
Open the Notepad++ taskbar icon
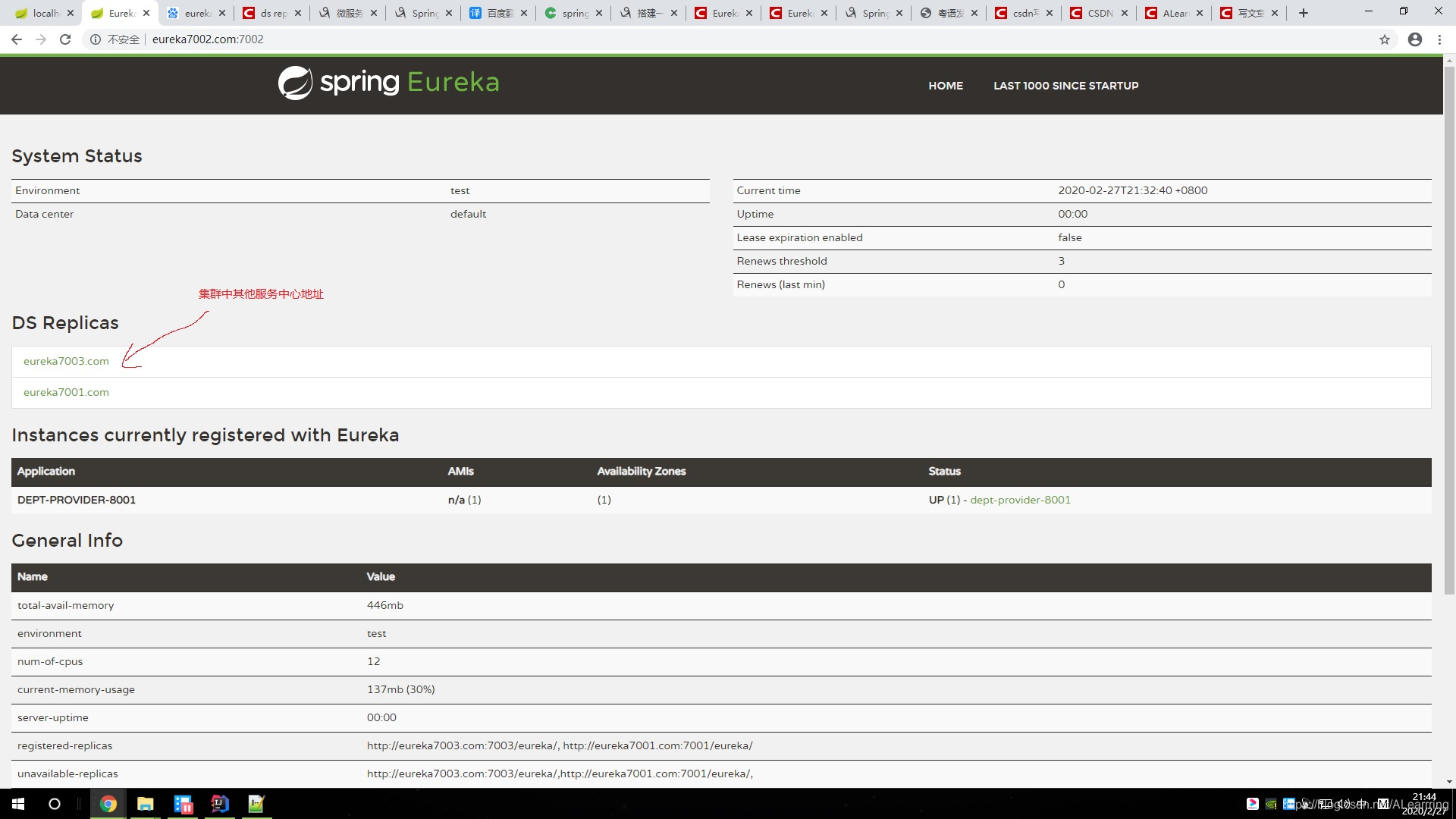coord(256,804)
